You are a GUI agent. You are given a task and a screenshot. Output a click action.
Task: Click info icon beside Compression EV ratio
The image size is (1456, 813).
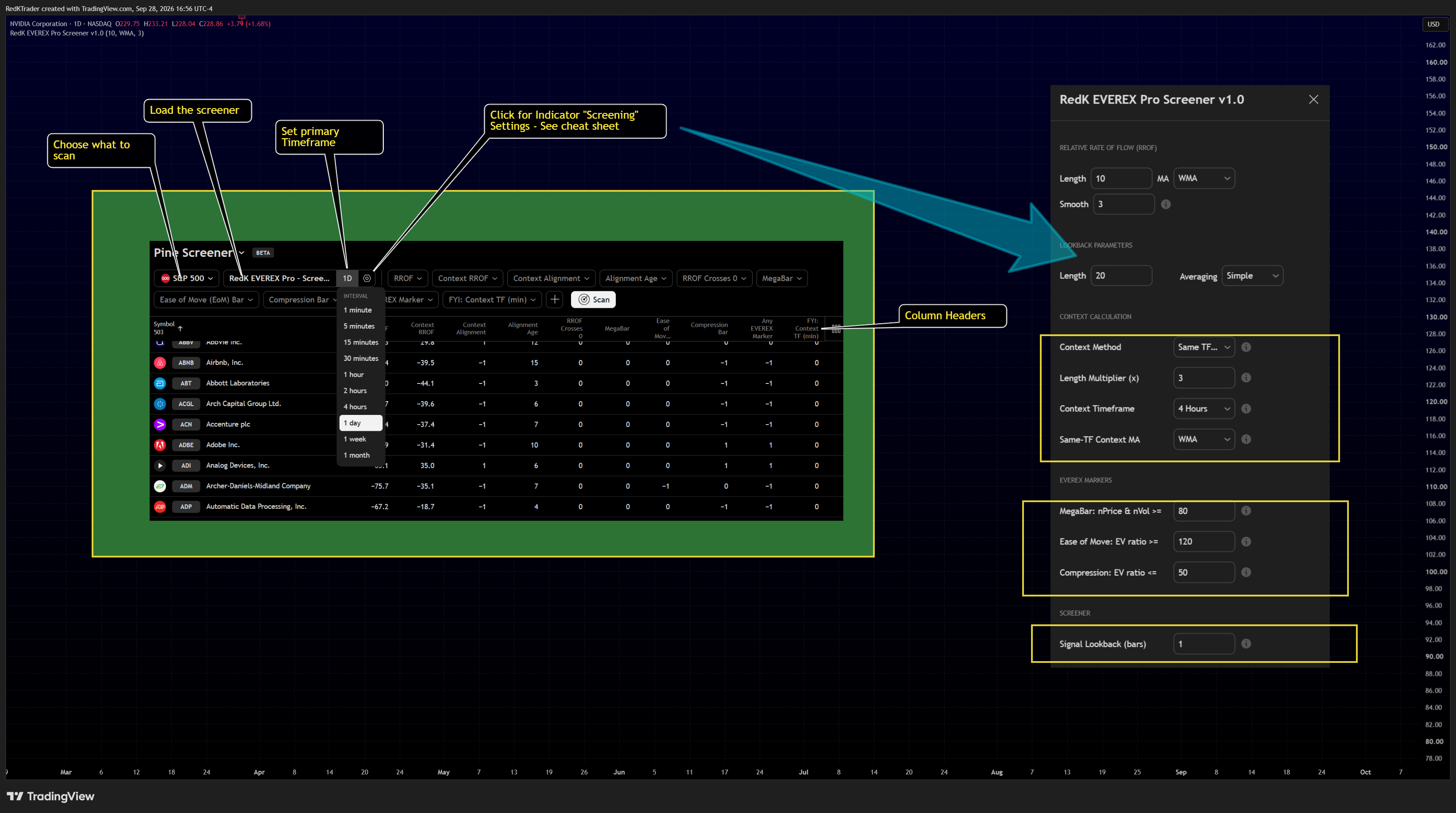(x=1246, y=572)
